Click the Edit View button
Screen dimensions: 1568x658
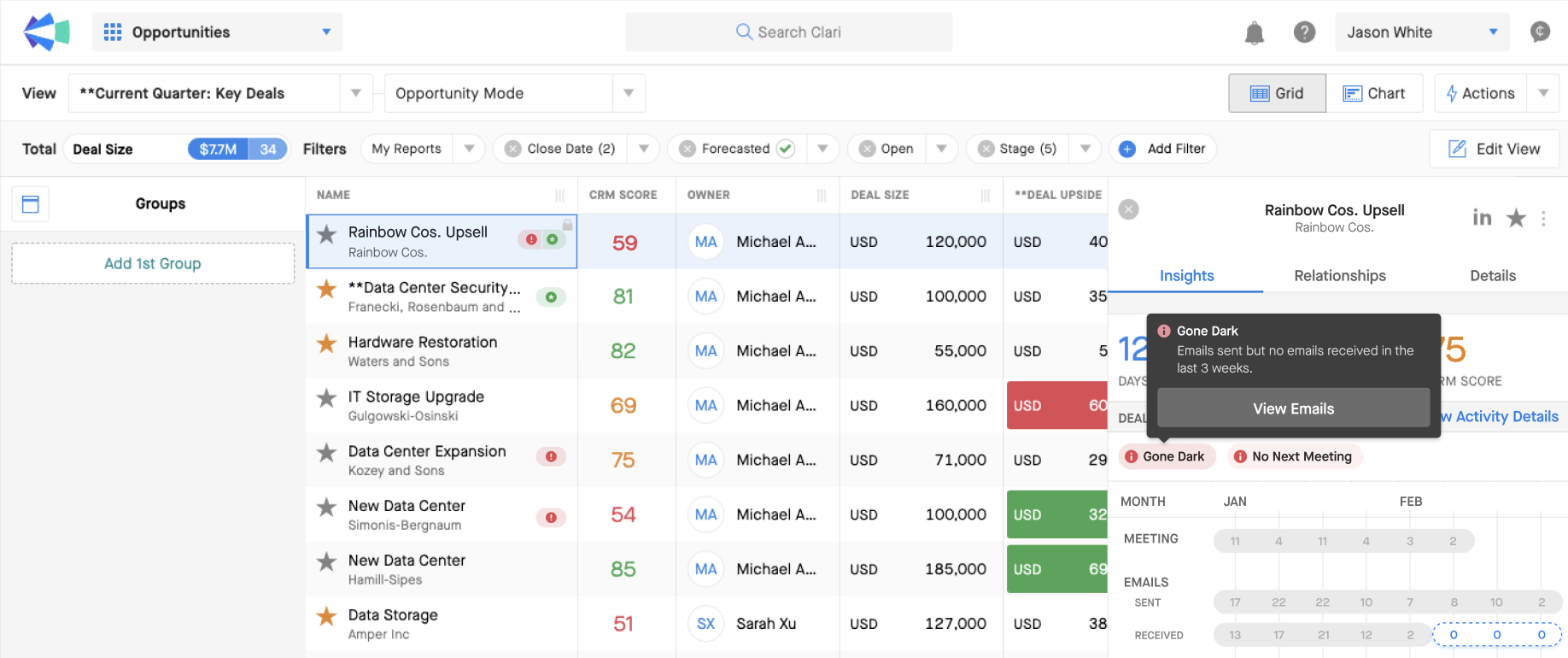click(1494, 149)
